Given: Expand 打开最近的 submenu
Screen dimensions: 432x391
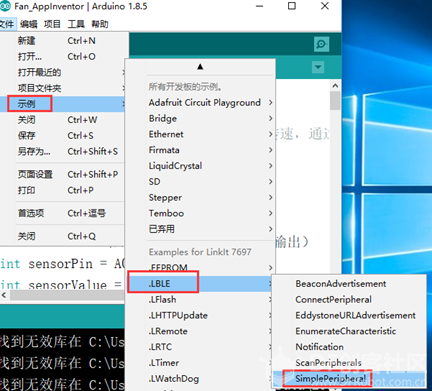Looking at the screenshot, I should tap(63, 72).
